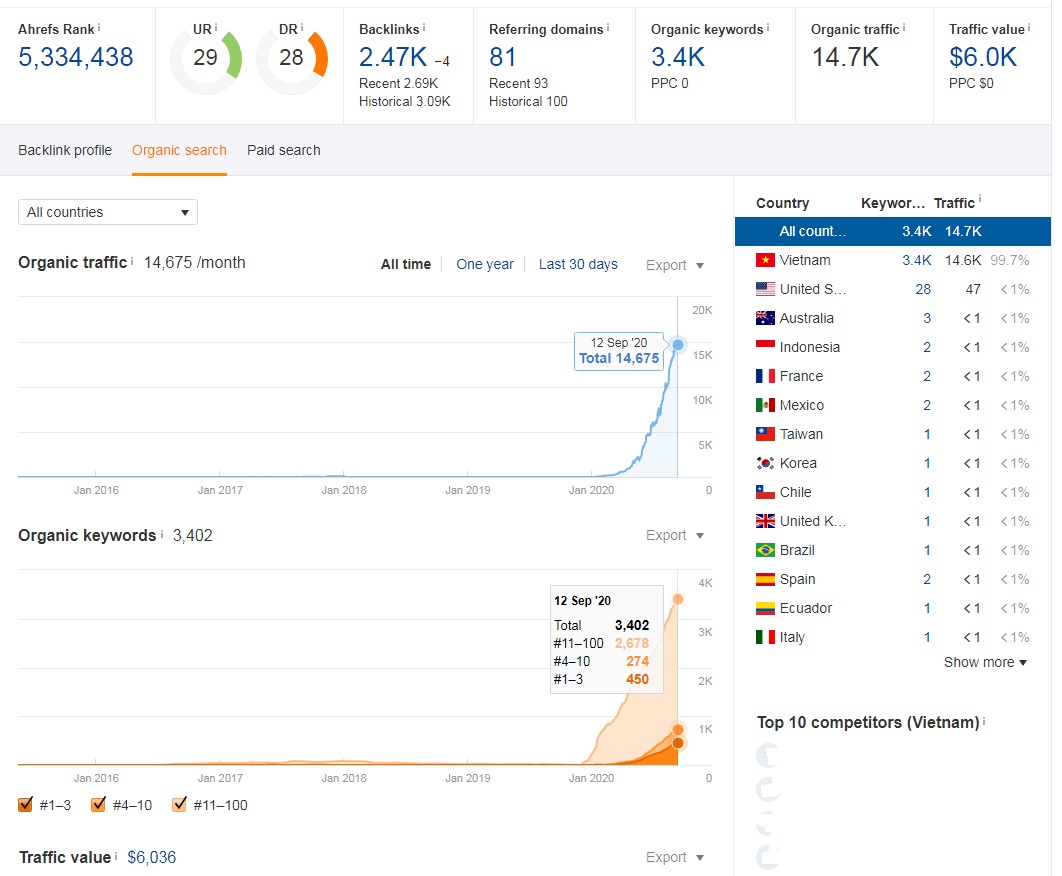Click the info icon beside UR

(215, 27)
